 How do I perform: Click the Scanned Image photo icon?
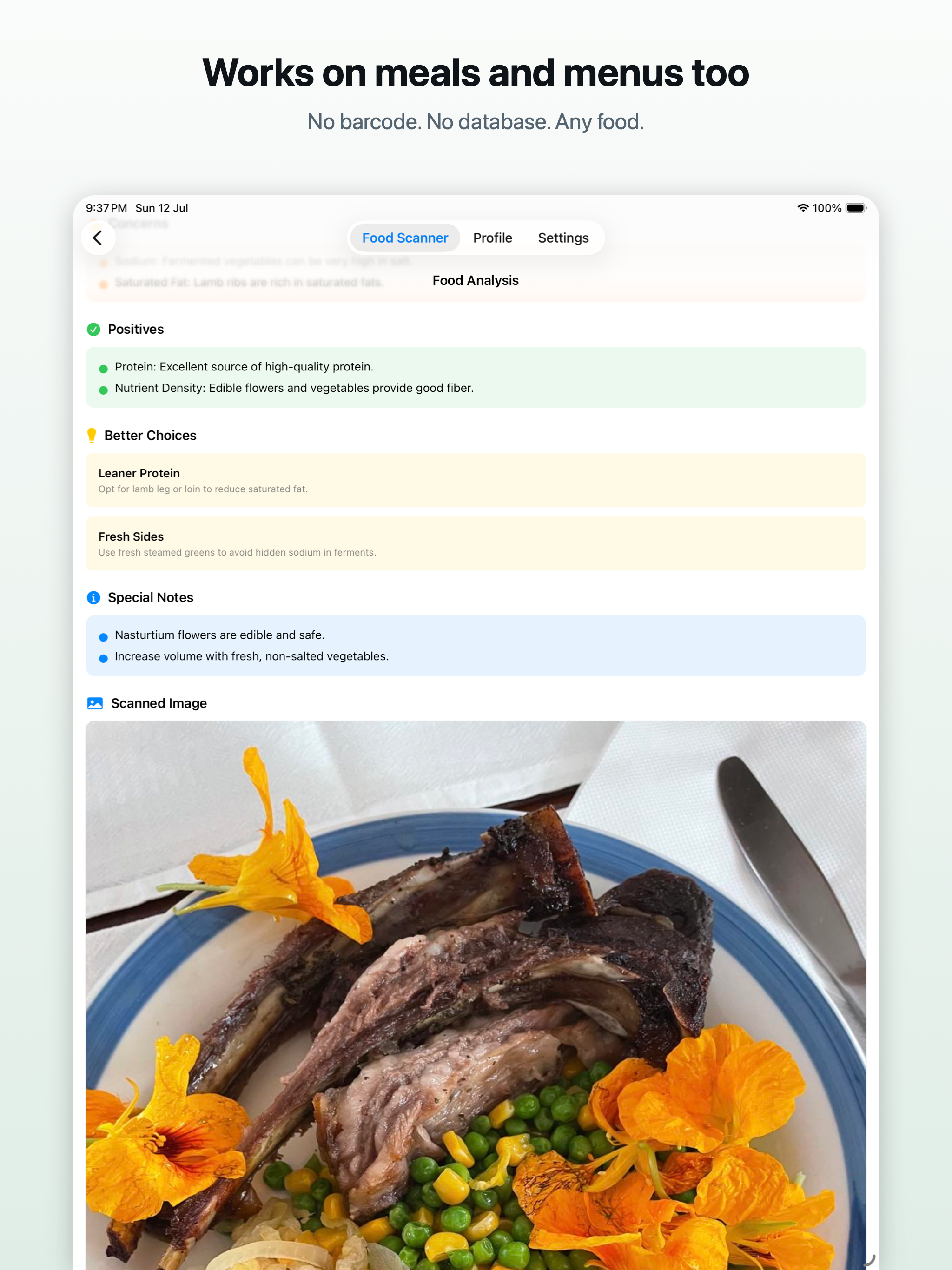pyautogui.click(x=95, y=703)
